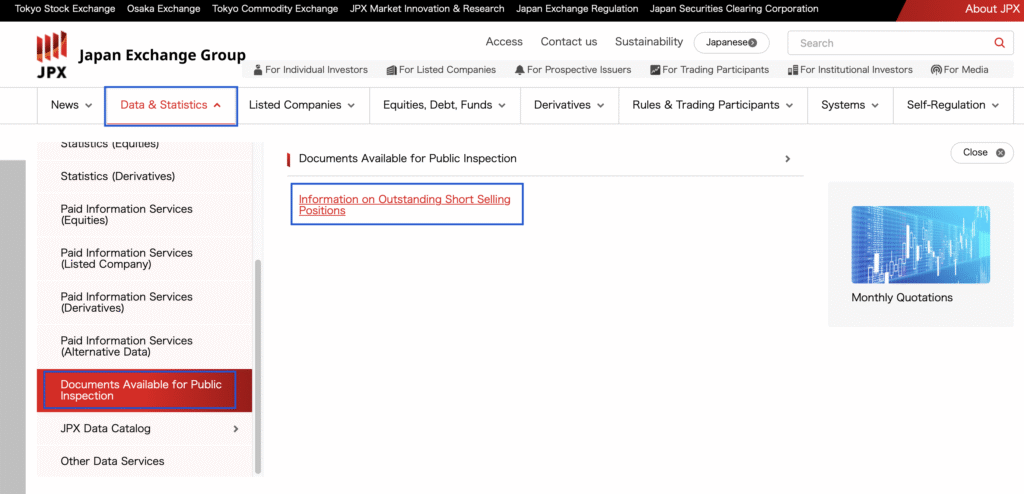
Task: Expand the Listed Companies dropdown menu
Action: coord(302,105)
